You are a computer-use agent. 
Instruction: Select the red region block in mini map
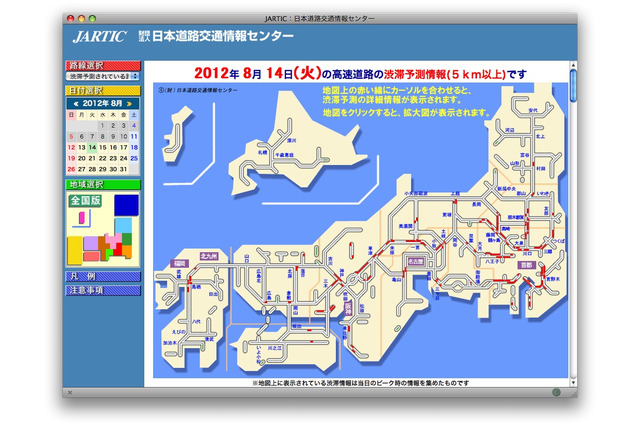[118, 249]
